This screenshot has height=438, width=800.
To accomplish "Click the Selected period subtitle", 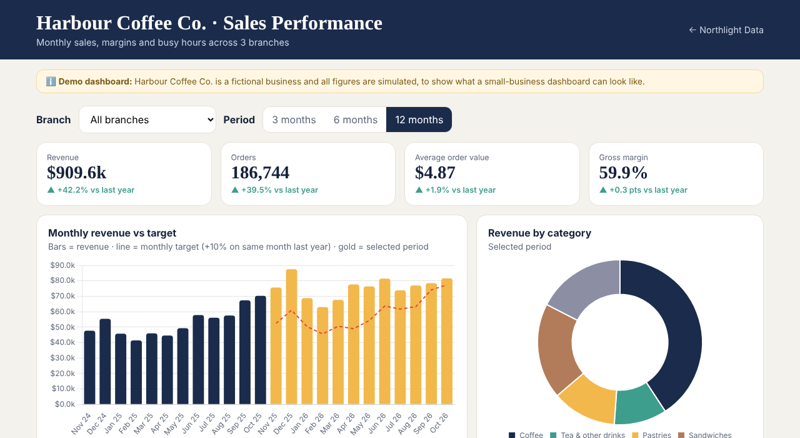I will tap(519, 247).
